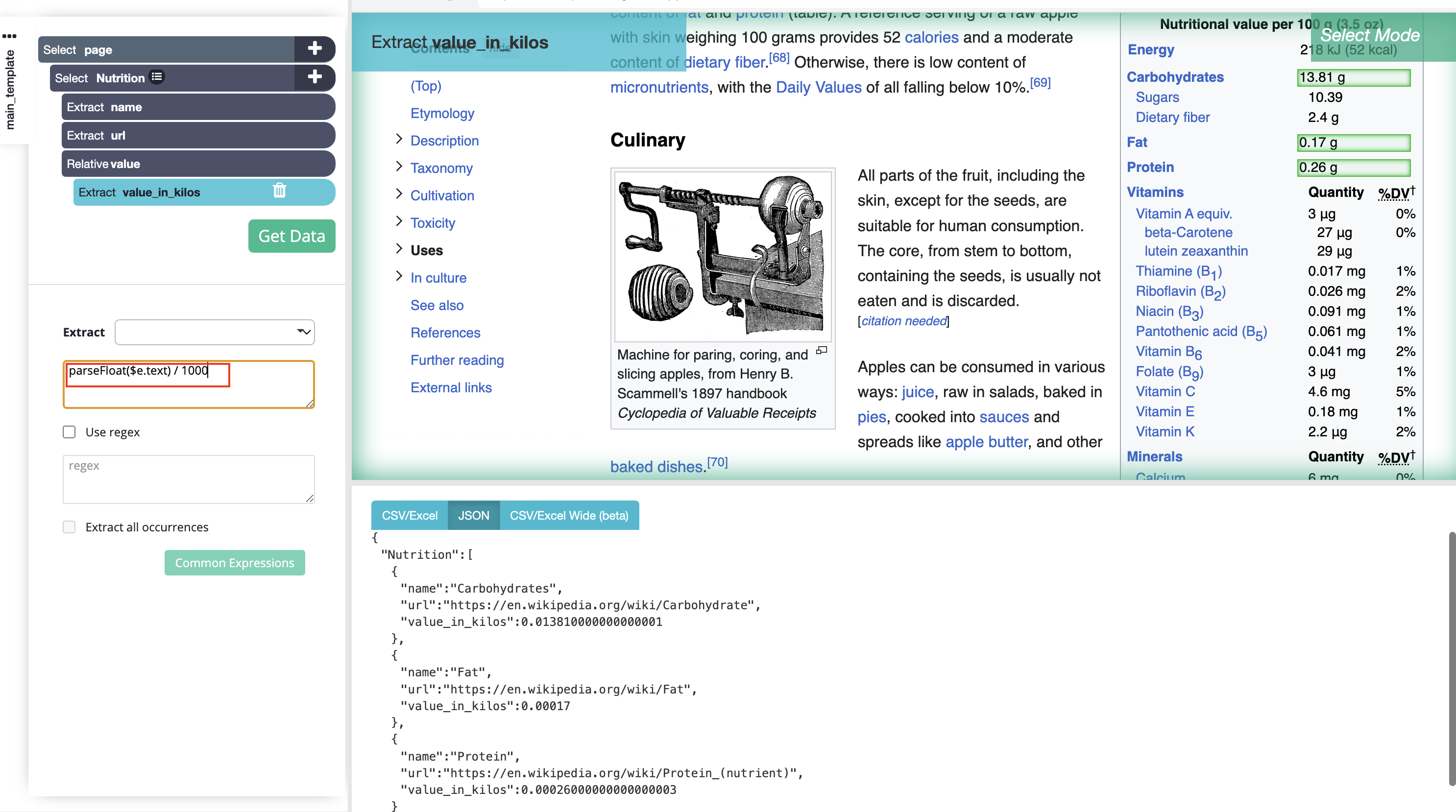Click the sauces link
This screenshot has height=812, width=1456.
click(x=1004, y=416)
